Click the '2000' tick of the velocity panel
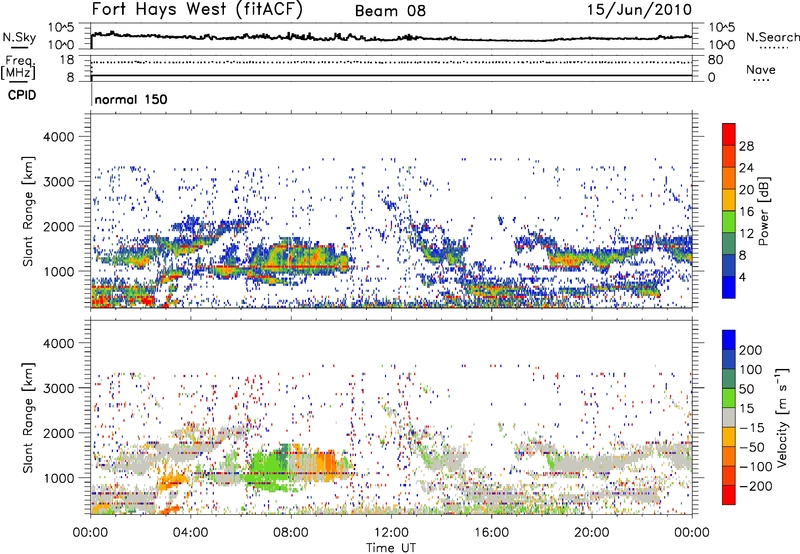This screenshot has width=800, height=554. (58, 433)
